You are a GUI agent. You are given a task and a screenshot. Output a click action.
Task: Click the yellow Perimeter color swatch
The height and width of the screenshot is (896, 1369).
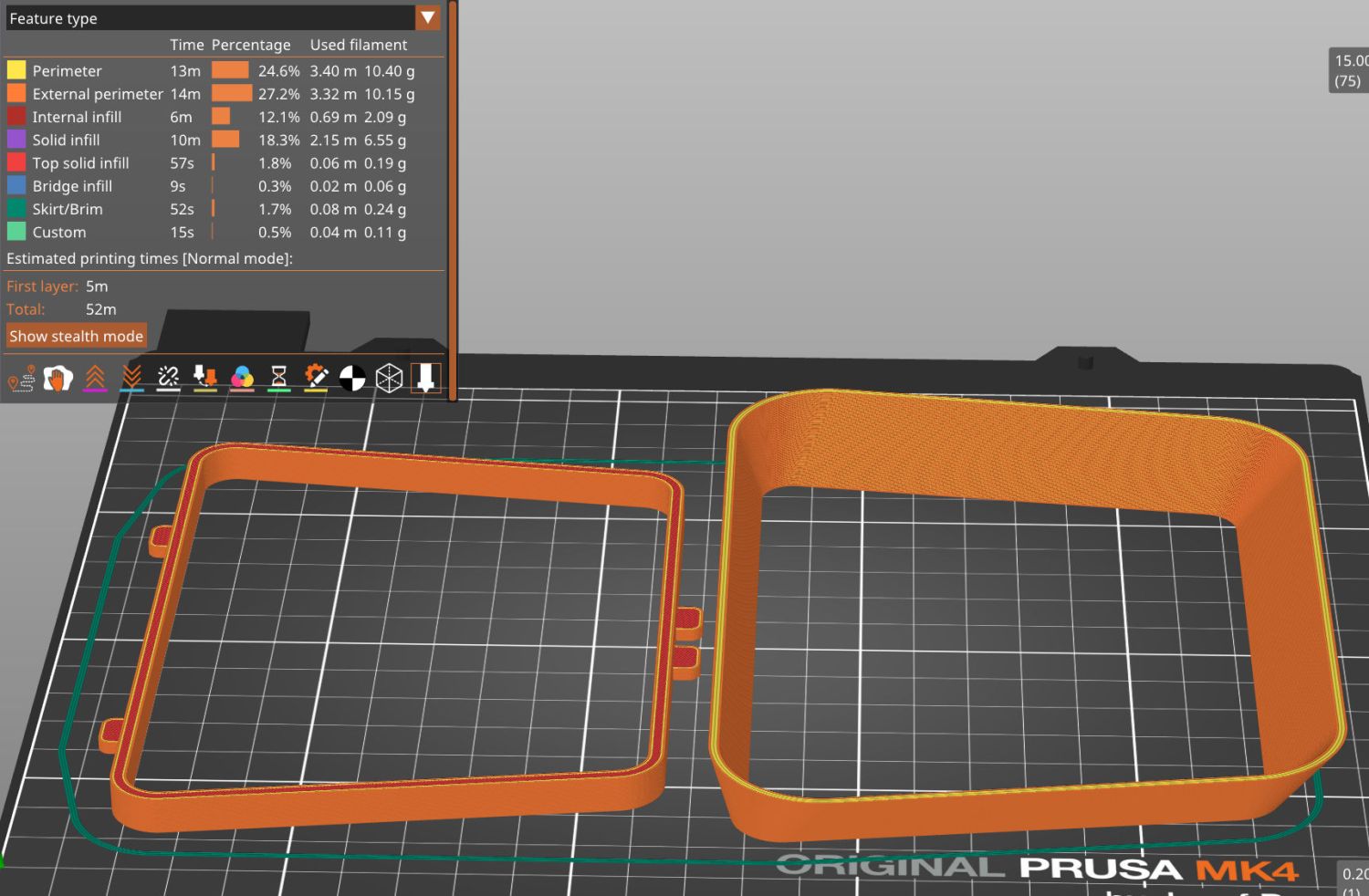pos(16,70)
